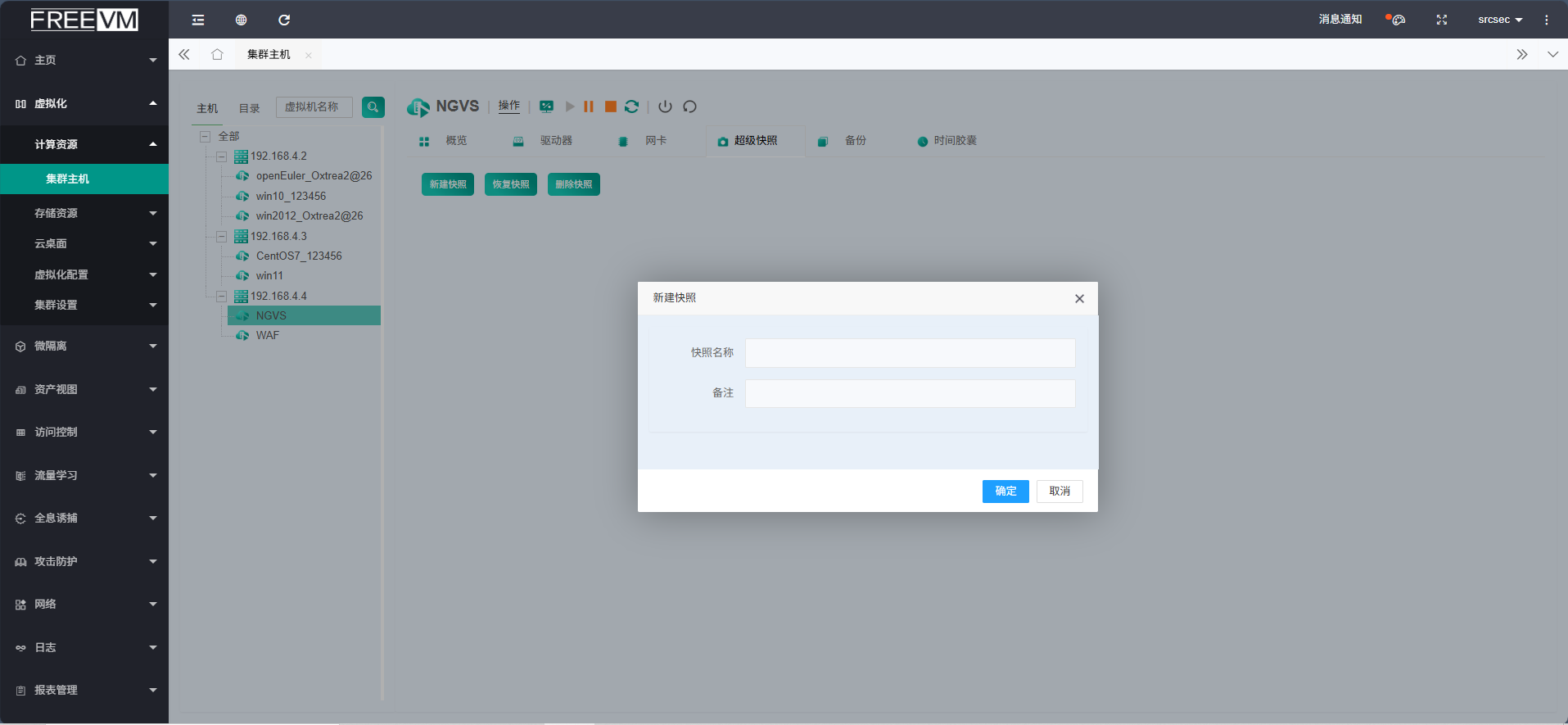Click the globe icon in top bar

point(241,20)
